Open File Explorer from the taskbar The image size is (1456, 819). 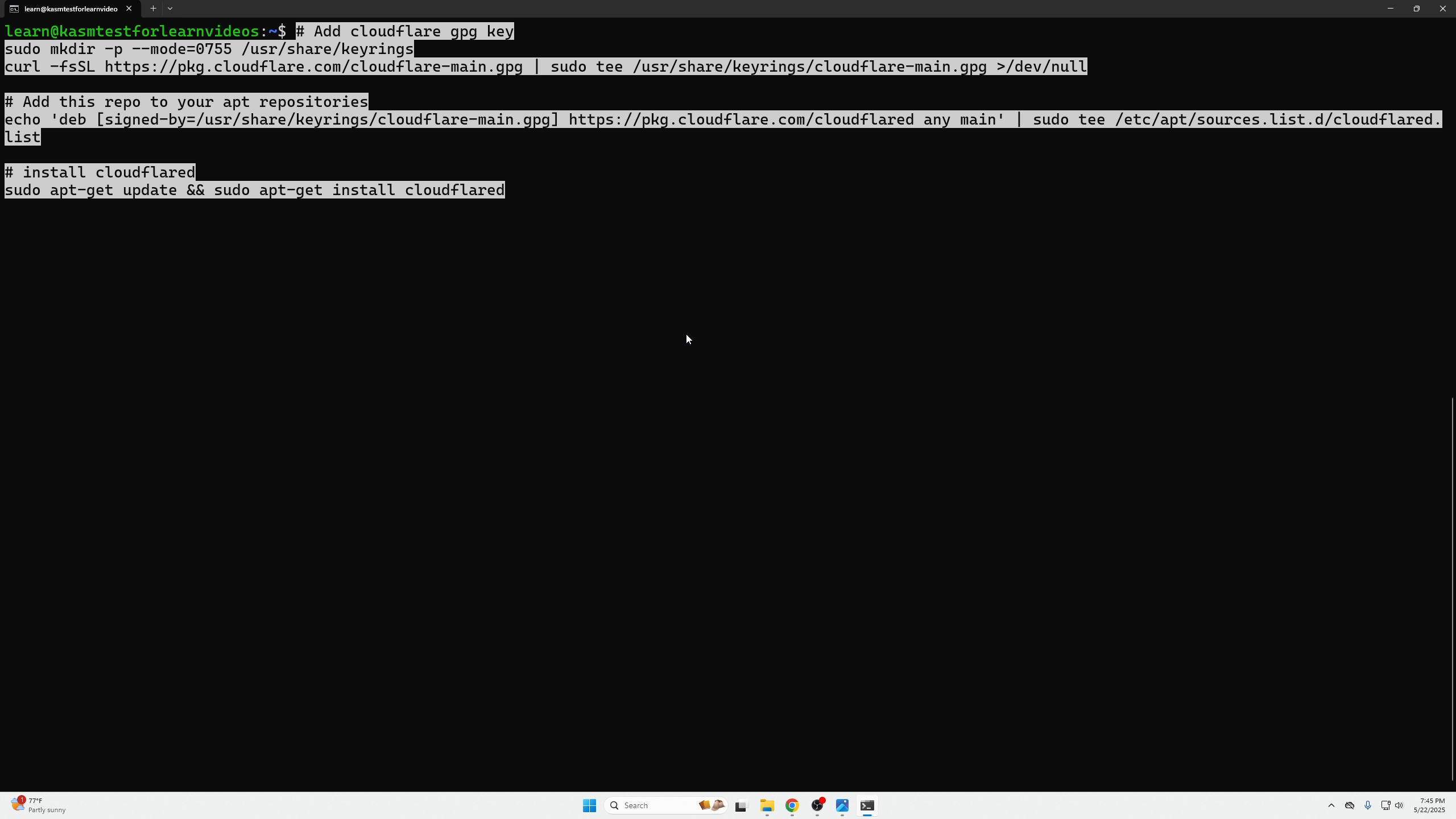coord(766,805)
